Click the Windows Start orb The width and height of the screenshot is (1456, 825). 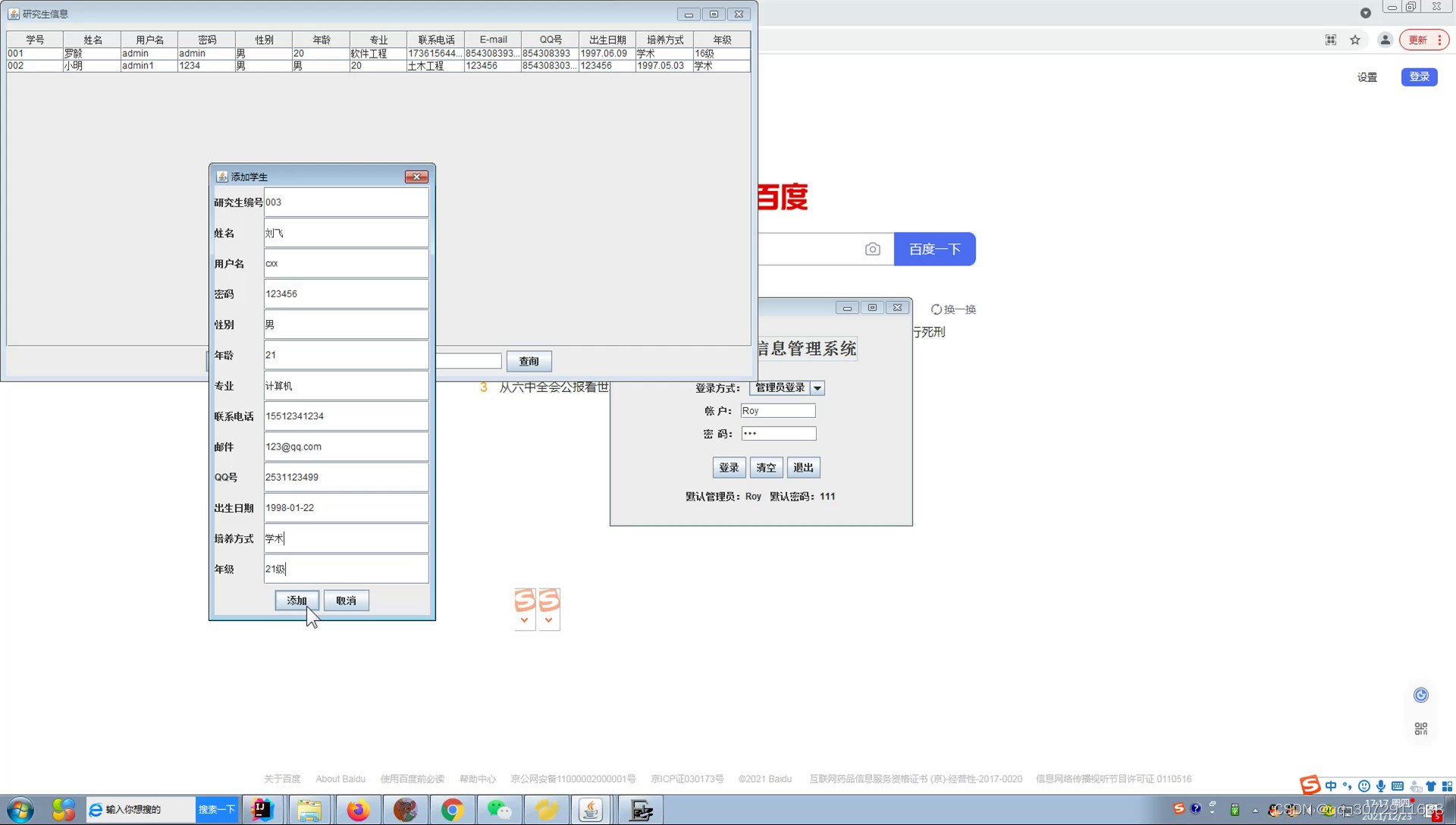click(20, 810)
